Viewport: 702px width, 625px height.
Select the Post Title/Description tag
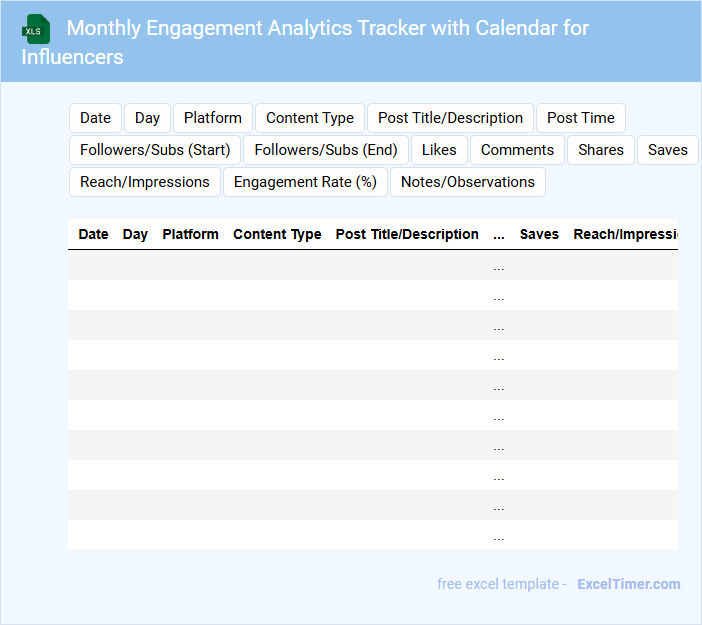[x=450, y=118]
